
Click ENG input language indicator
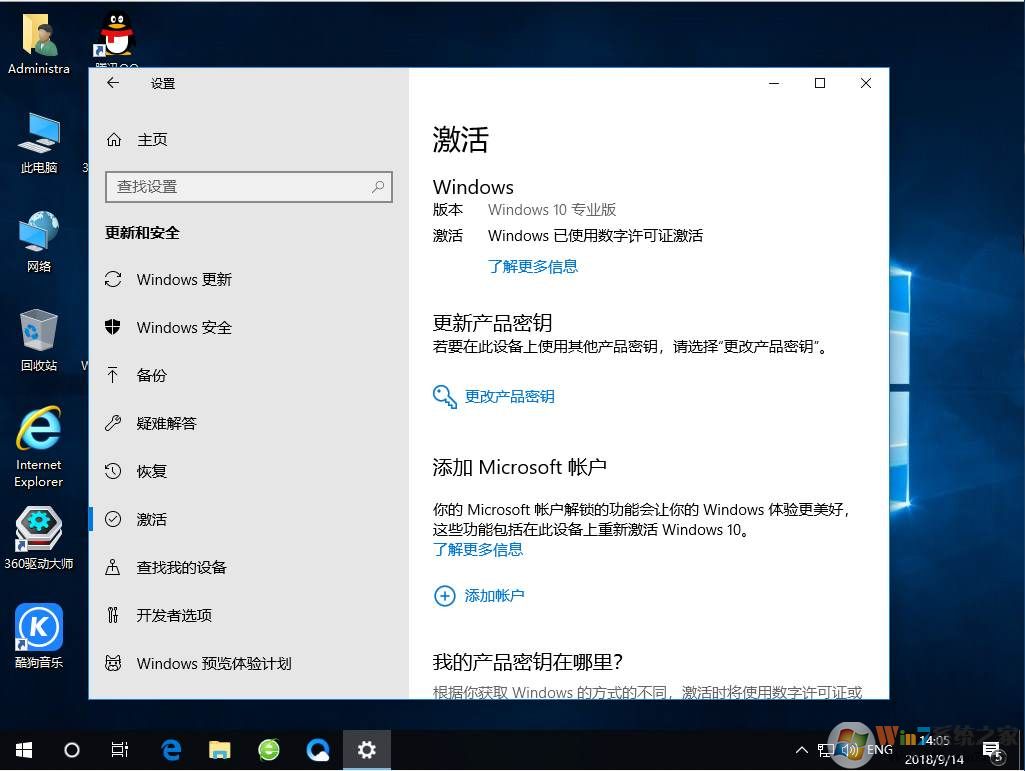tap(880, 749)
